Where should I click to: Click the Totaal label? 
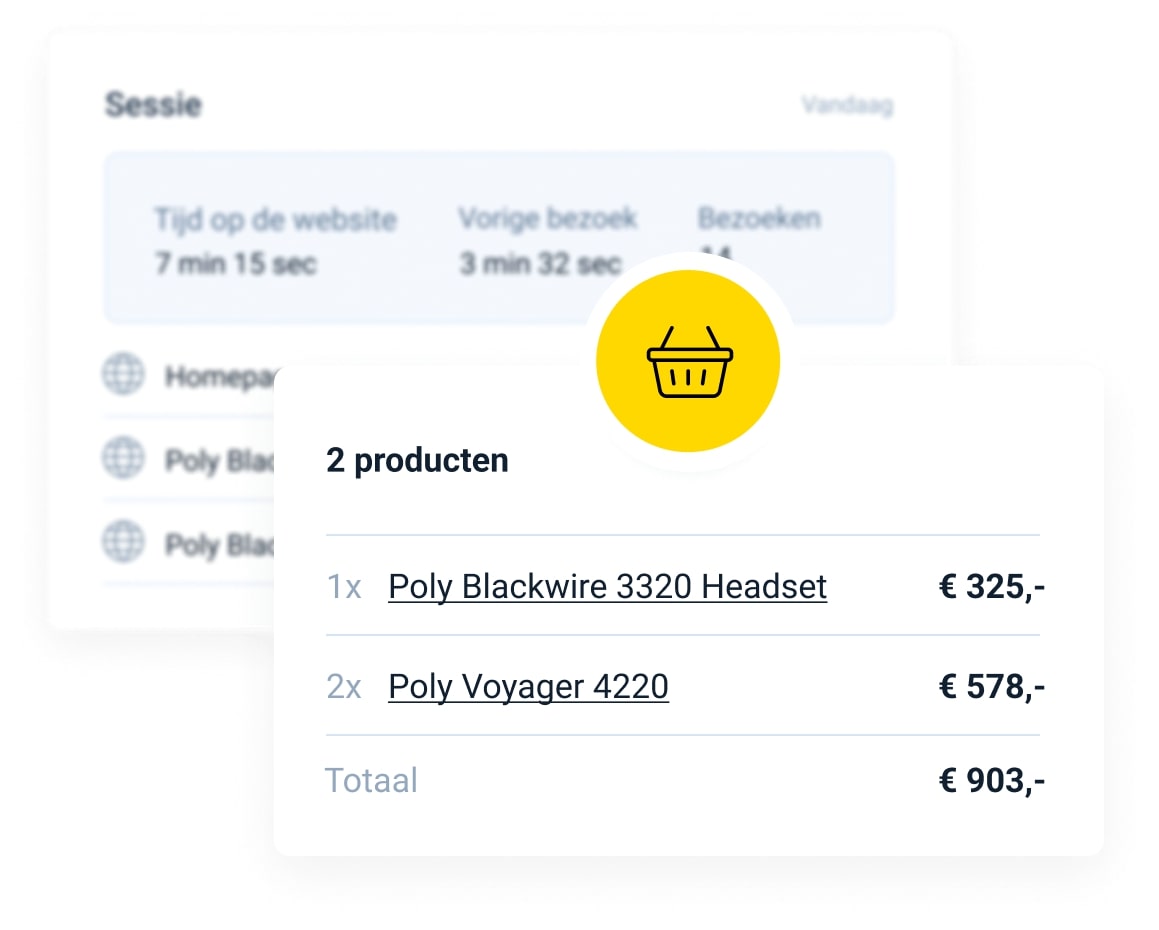pos(372,781)
